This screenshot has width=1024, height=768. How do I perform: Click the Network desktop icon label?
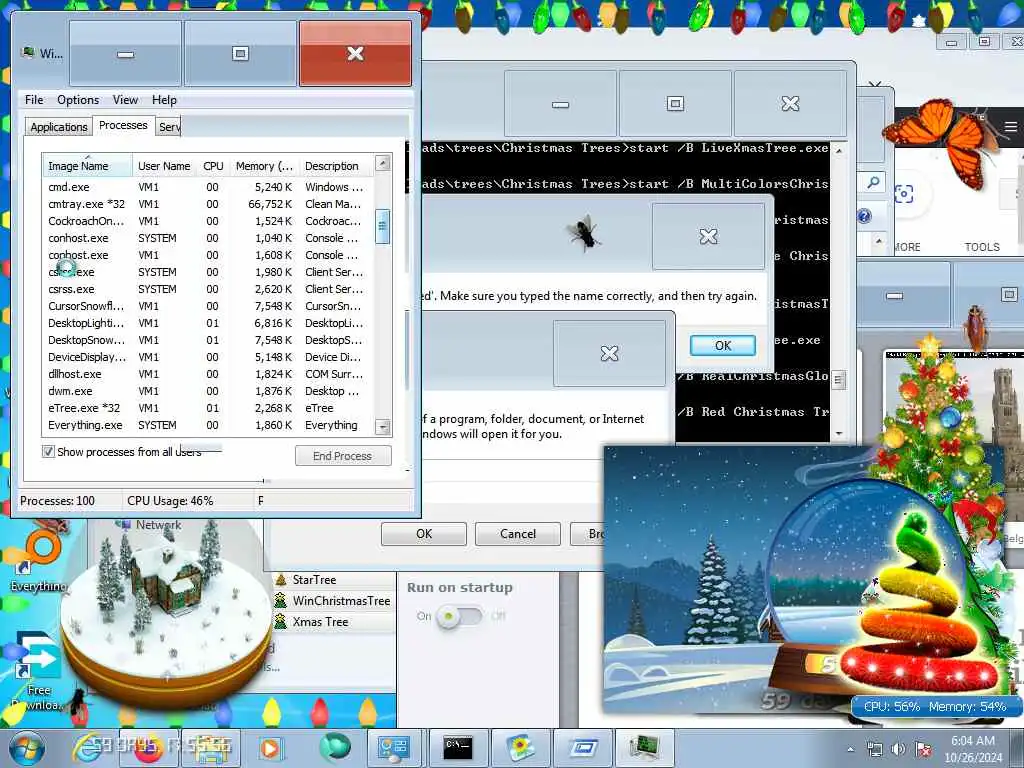click(158, 524)
